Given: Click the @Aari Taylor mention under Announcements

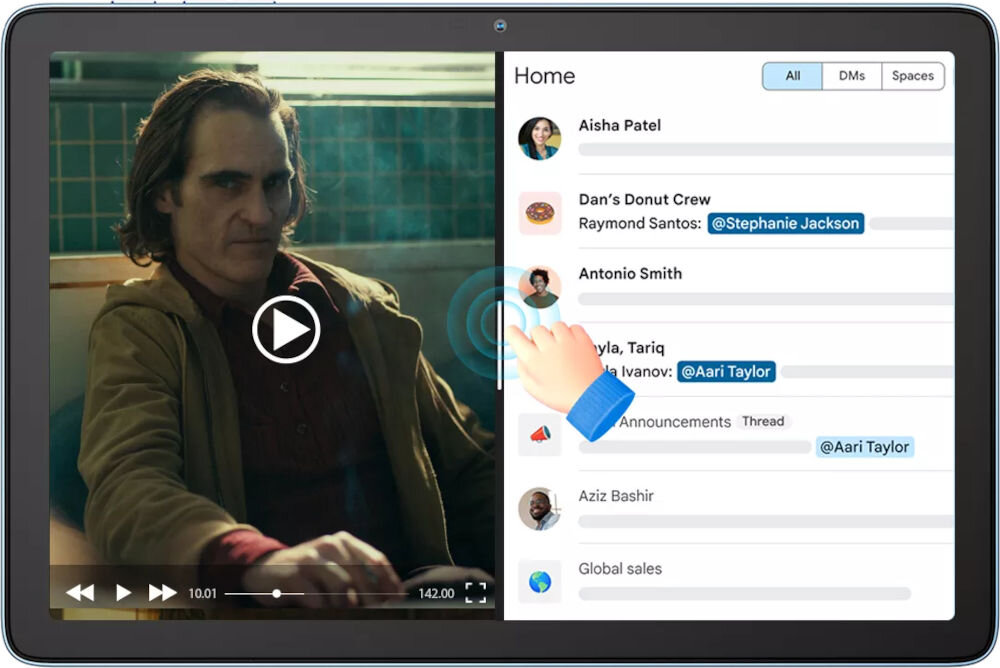Looking at the screenshot, I should click(x=865, y=447).
